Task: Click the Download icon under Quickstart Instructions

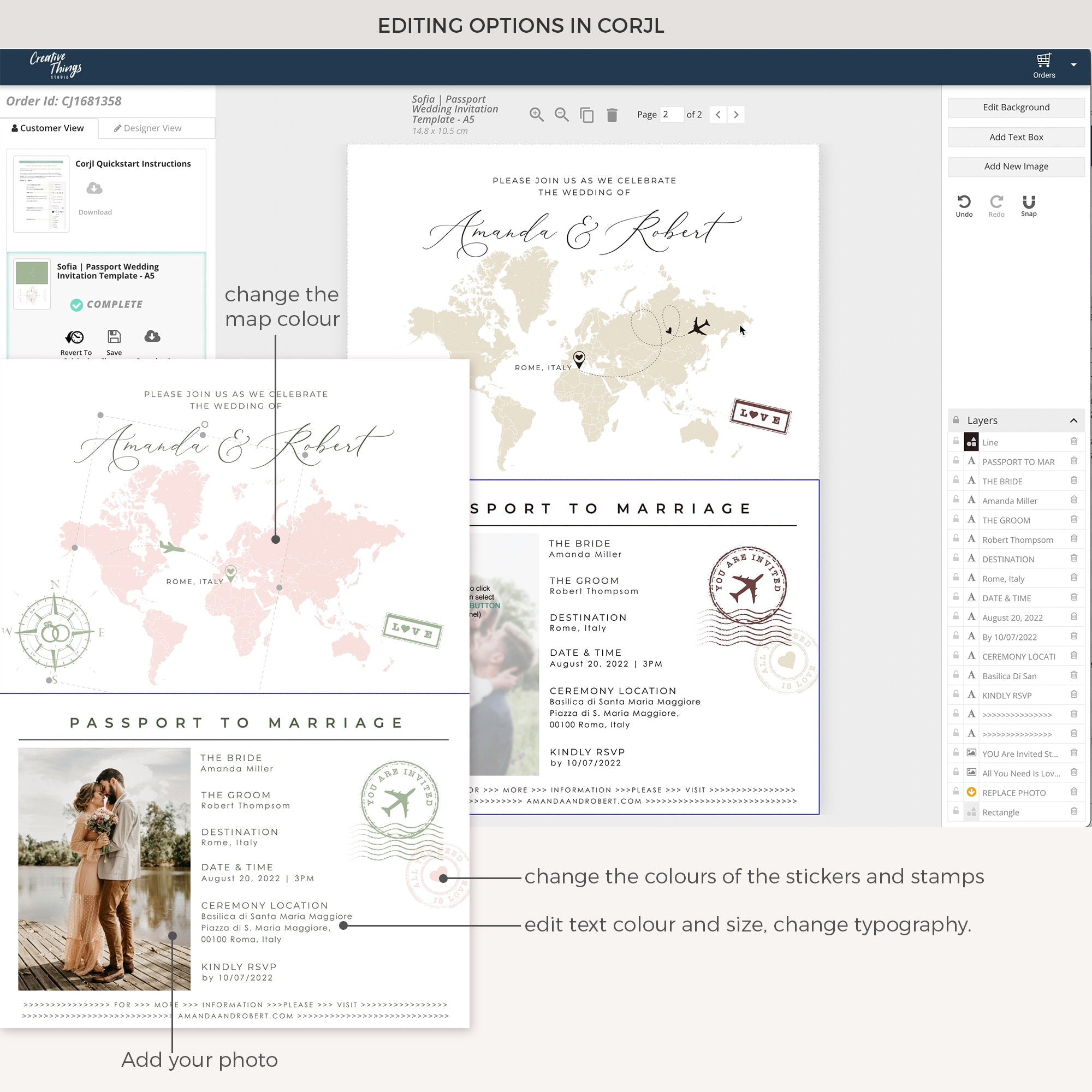Action: pyautogui.click(x=94, y=189)
